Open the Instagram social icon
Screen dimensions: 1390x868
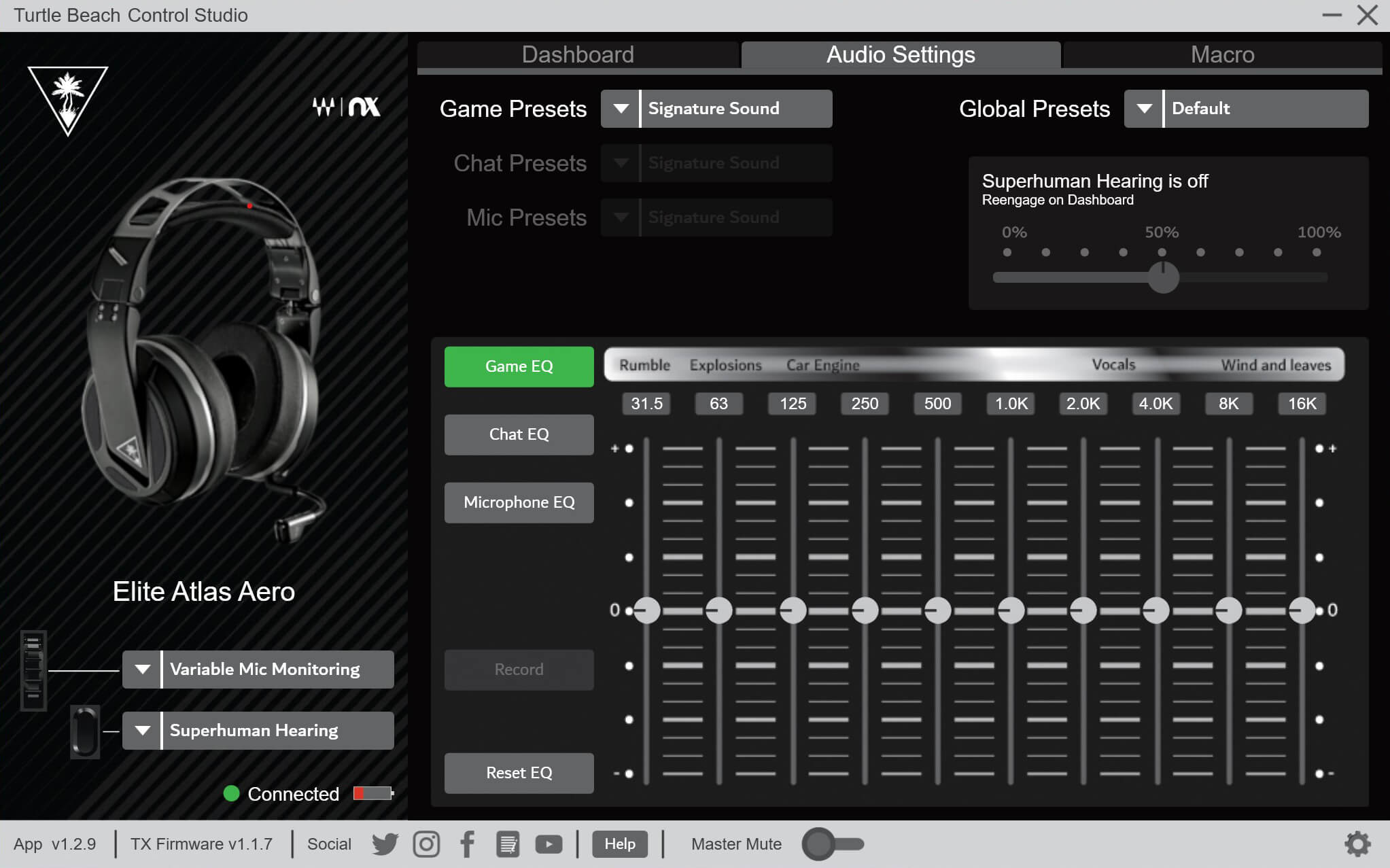pyautogui.click(x=426, y=844)
